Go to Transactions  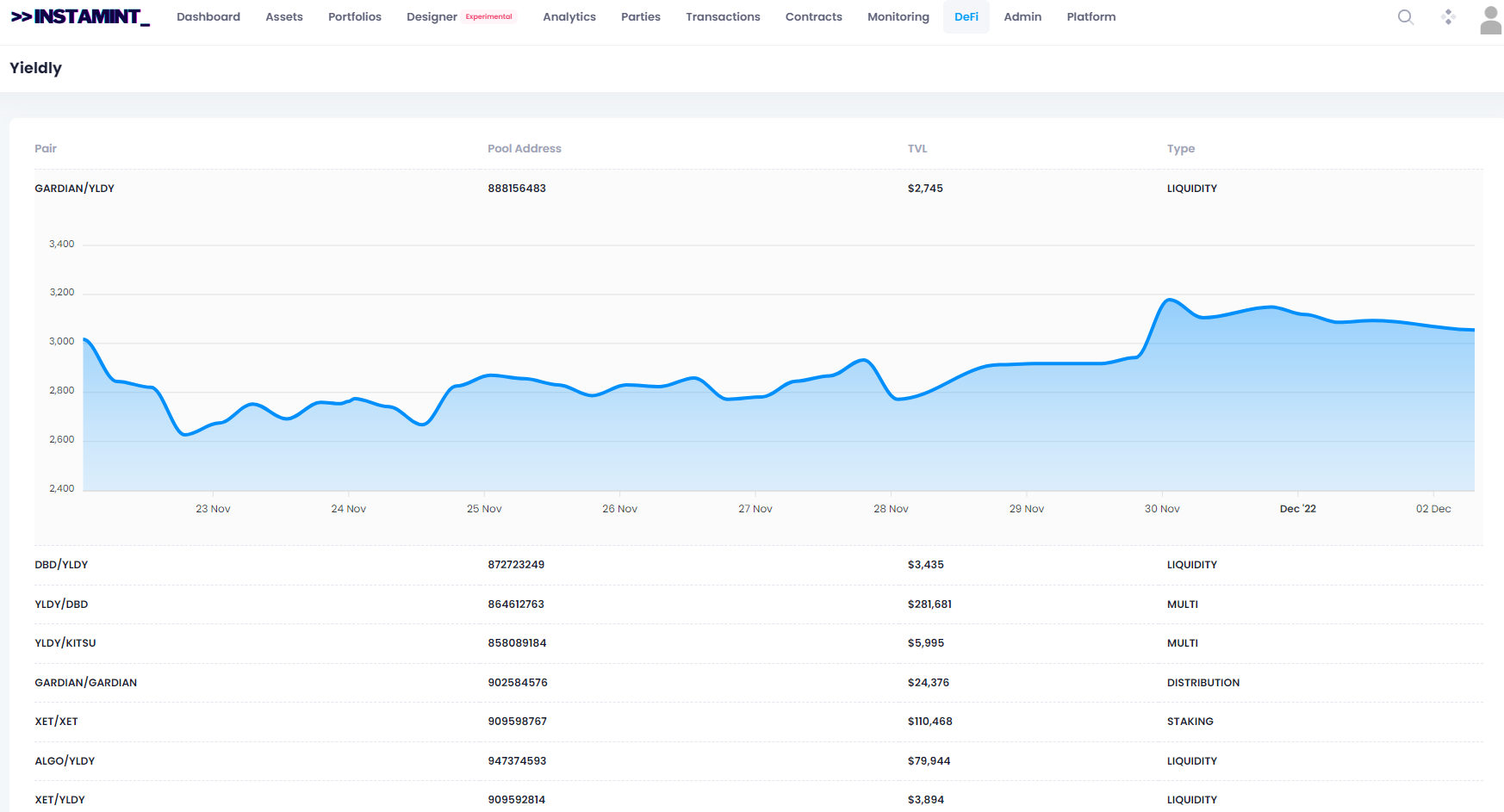tap(723, 17)
